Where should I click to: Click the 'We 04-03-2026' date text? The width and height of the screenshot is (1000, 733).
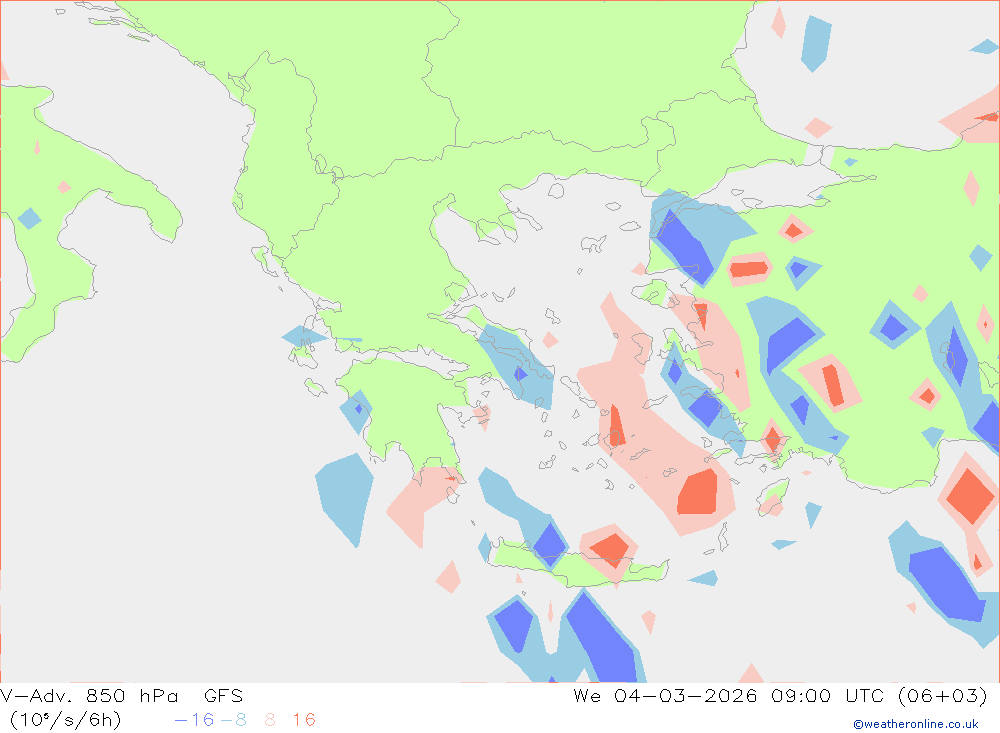pyautogui.click(x=665, y=696)
